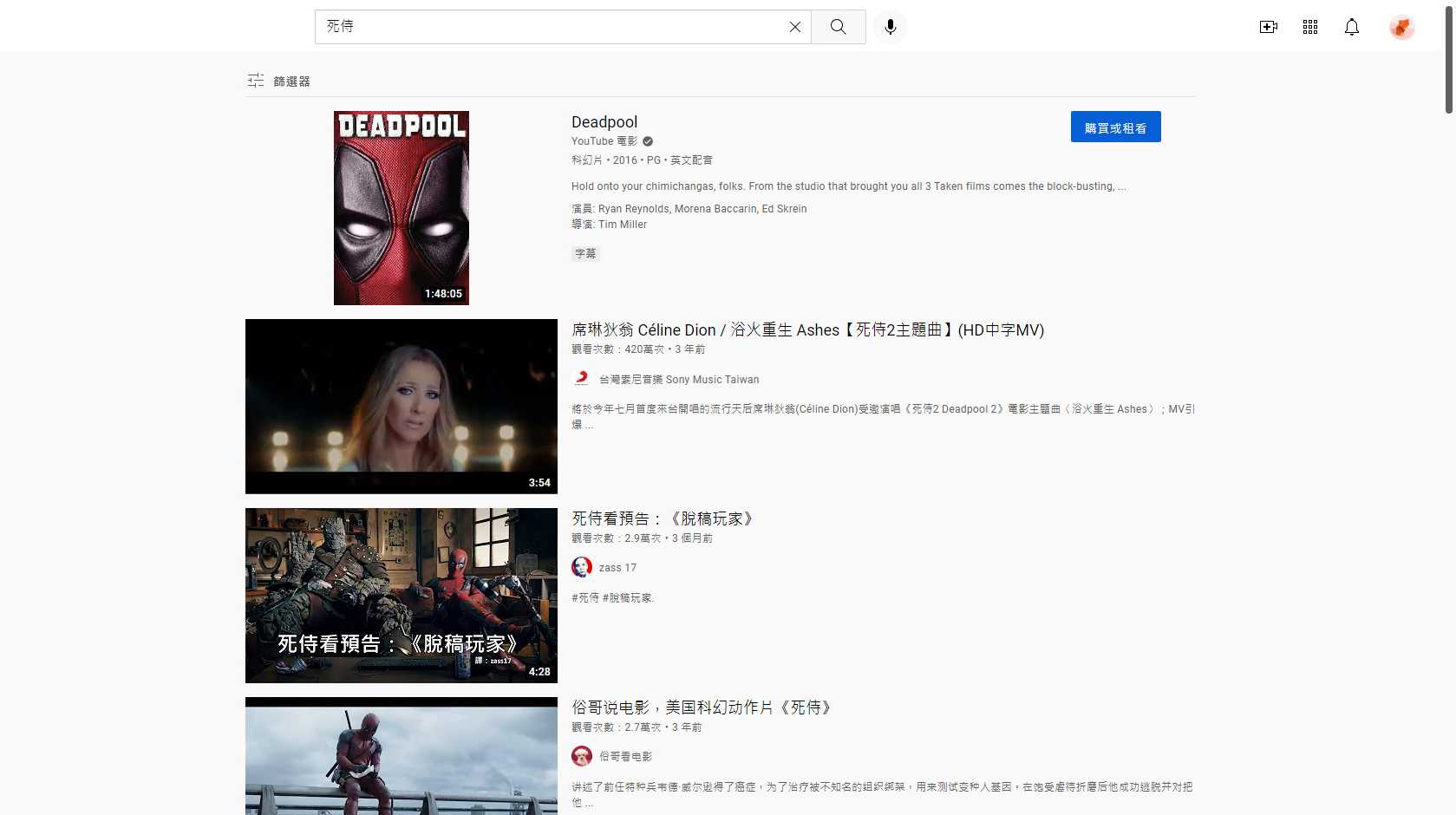The height and width of the screenshot is (815, 1456).
Task: Open the Deadpool movie title link
Action: click(x=604, y=121)
